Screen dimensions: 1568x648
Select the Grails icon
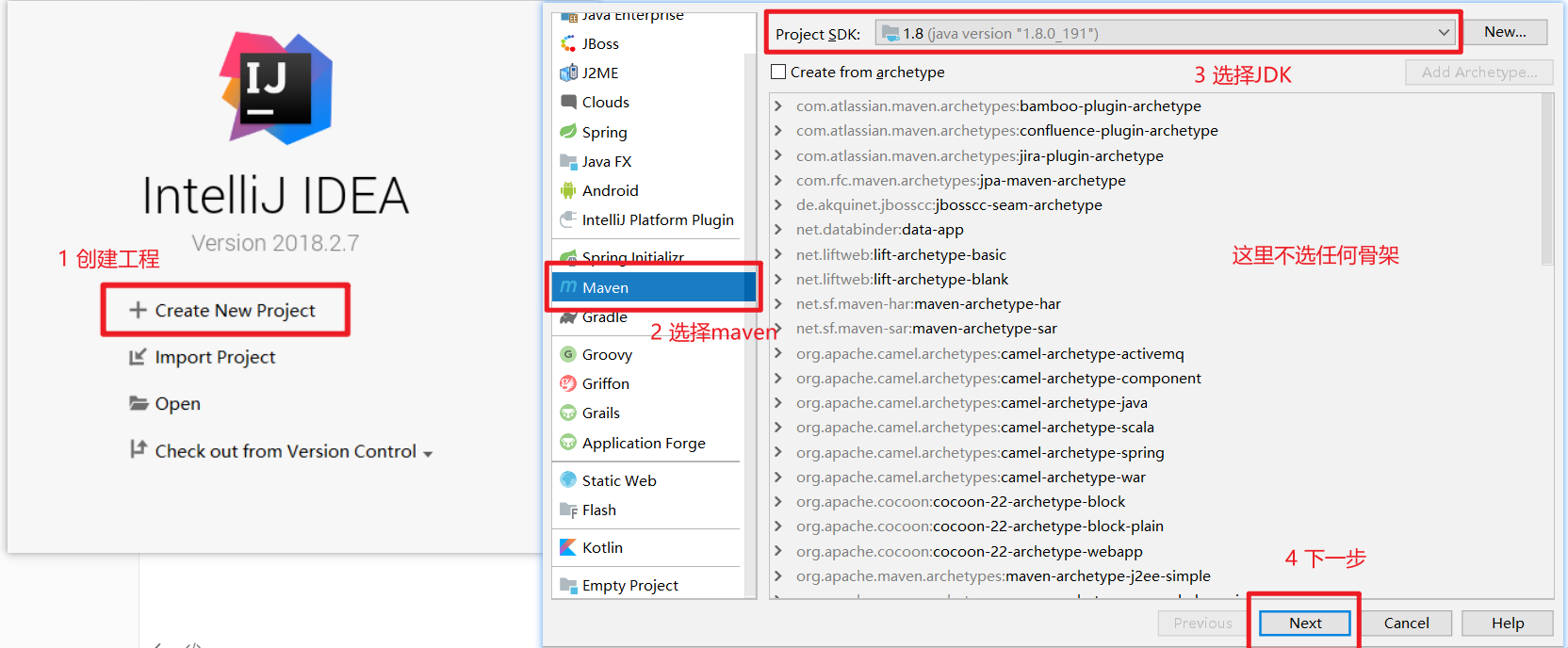[568, 413]
